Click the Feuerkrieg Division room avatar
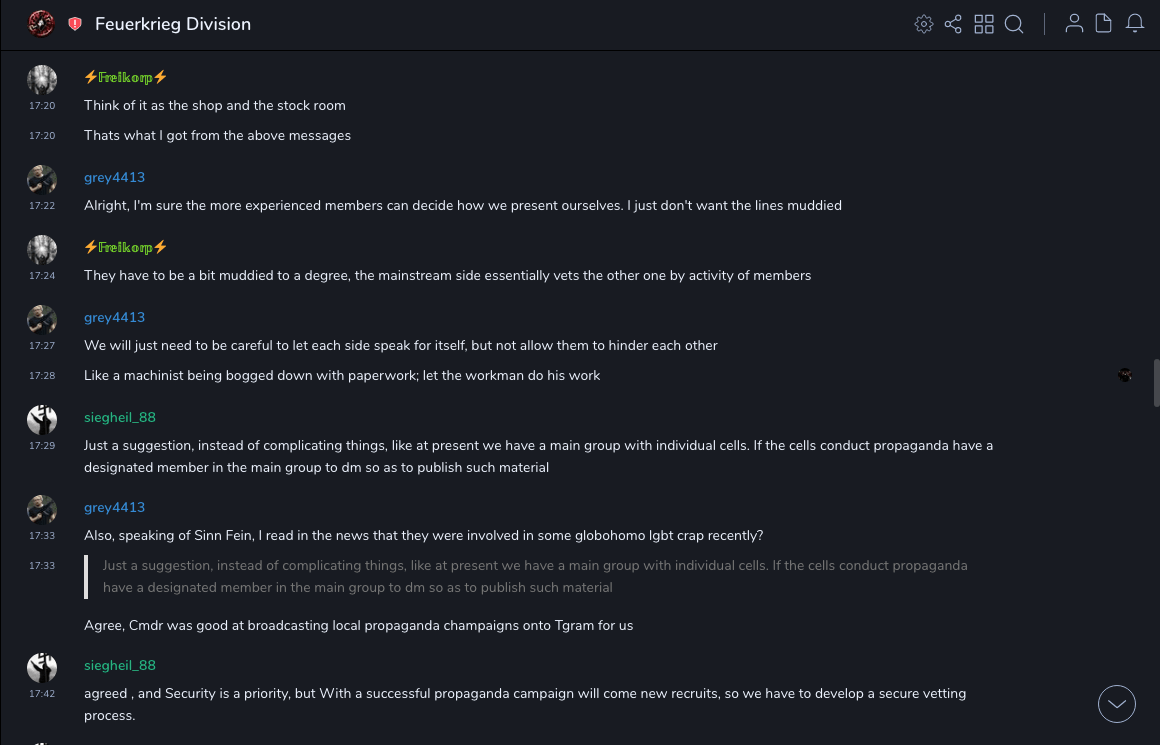This screenshot has height=745, width=1160. click(41, 23)
